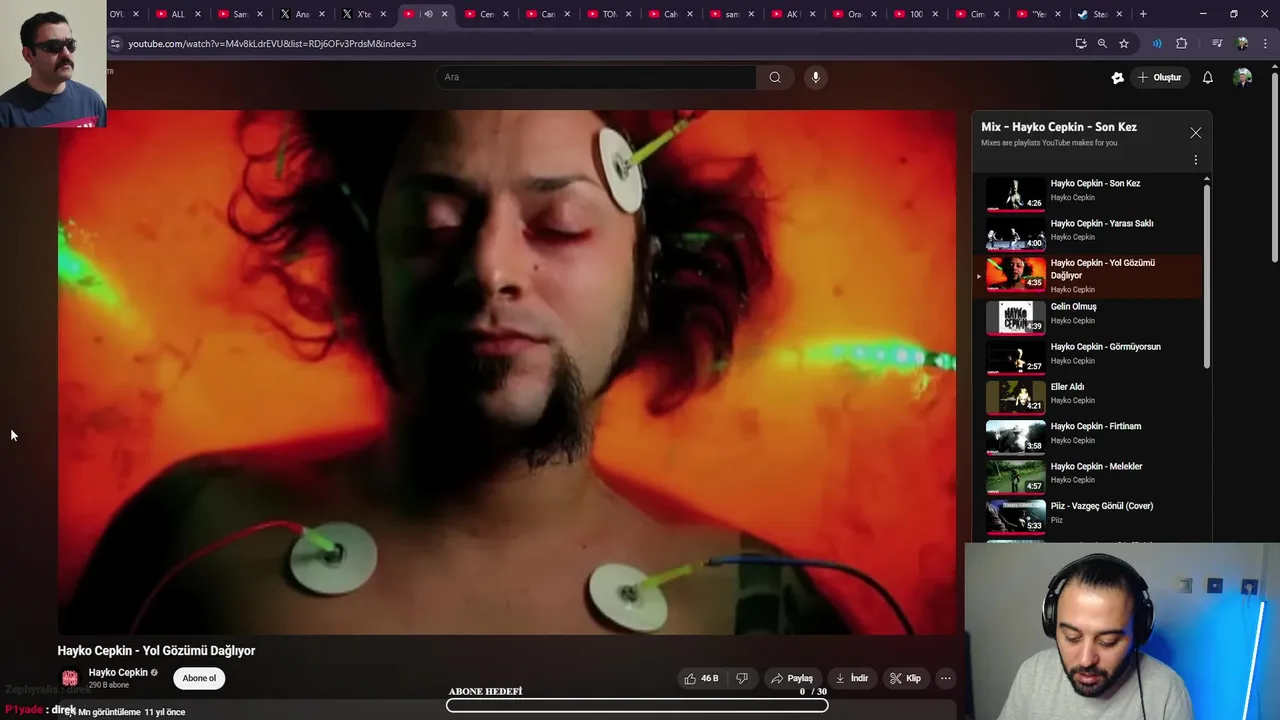Open browser zoom magnifier icon
The image size is (1280, 720).
tap(1102, 43)
